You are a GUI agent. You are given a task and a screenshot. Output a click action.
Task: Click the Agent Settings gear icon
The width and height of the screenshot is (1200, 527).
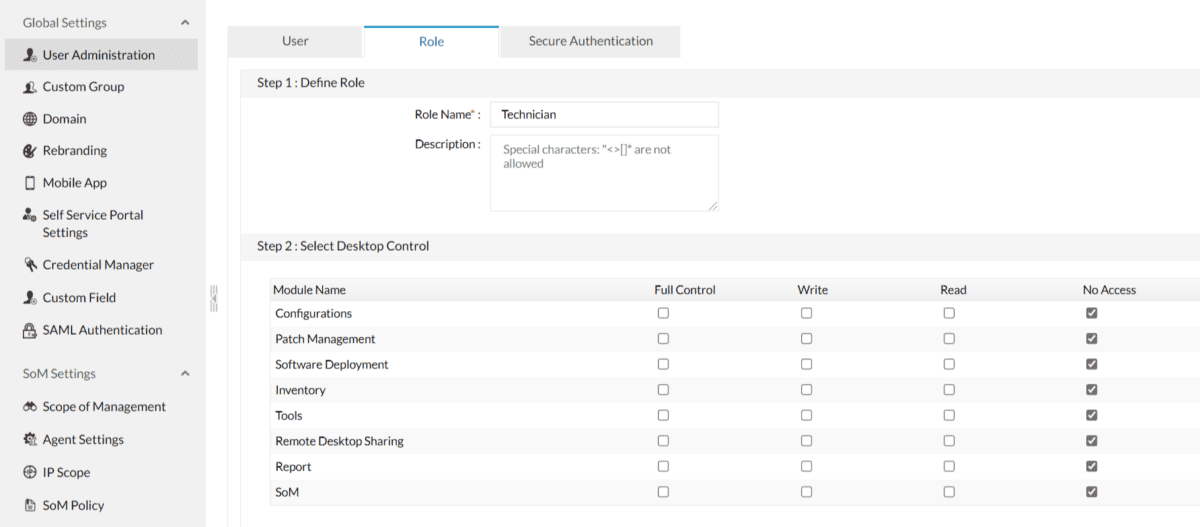[30, 440]
